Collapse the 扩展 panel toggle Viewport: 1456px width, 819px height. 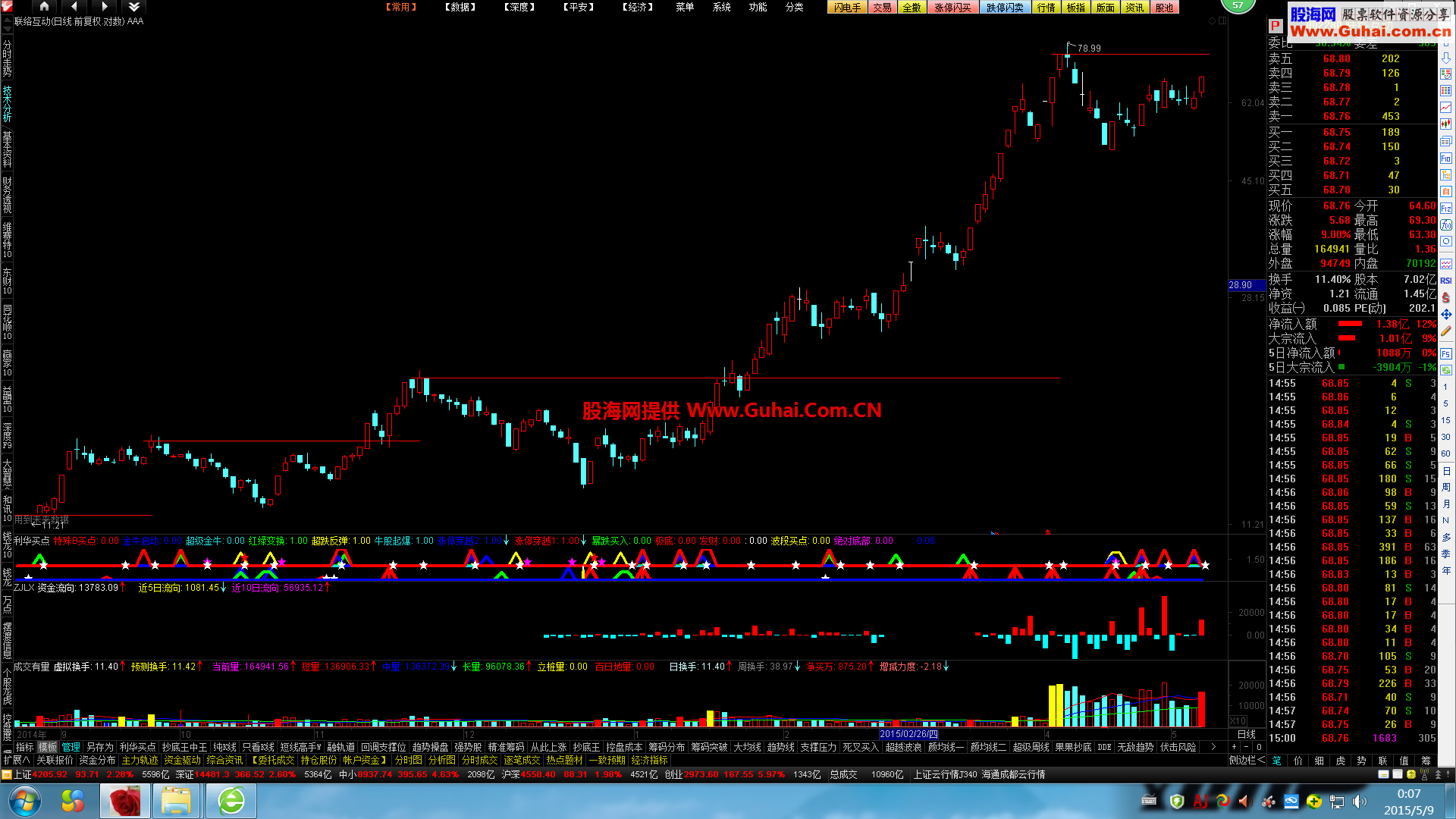[x=17, y=760]
